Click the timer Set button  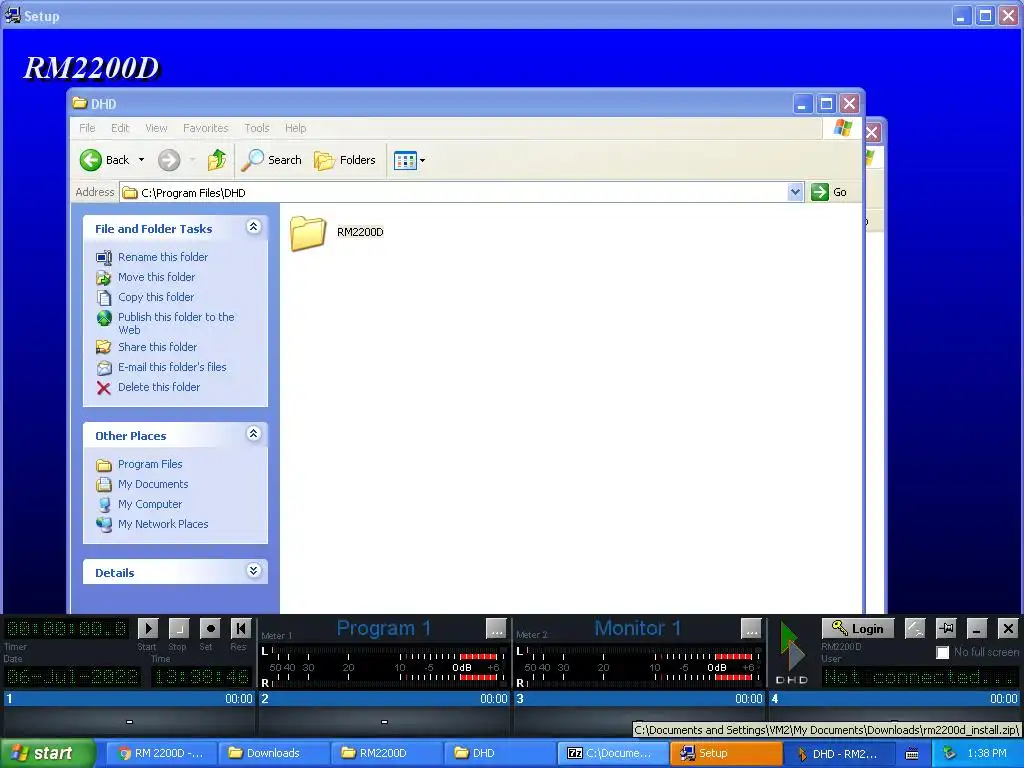[210, 628]
